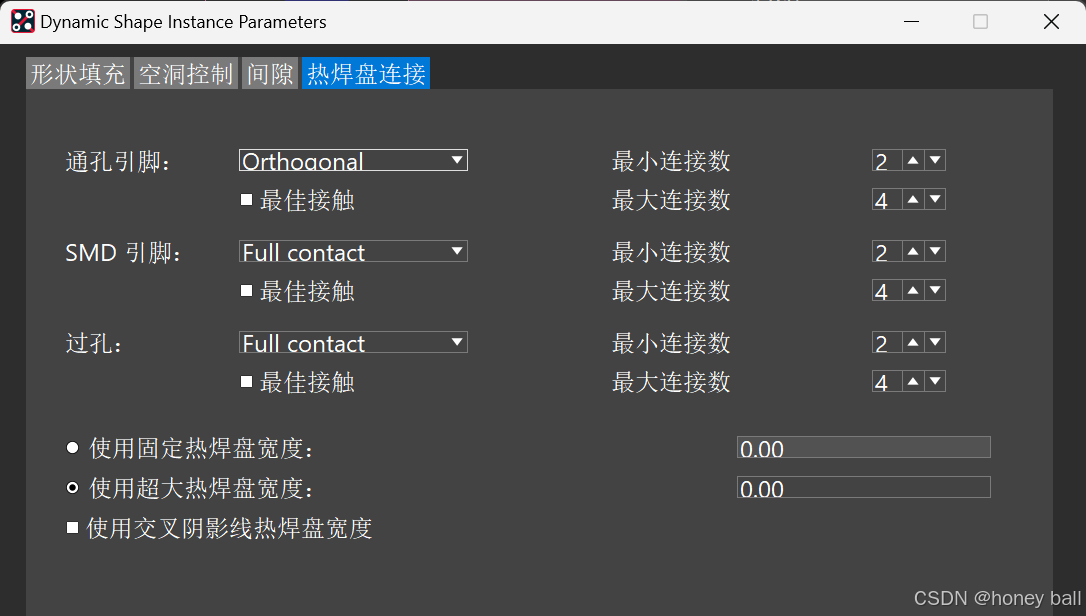
Task: Choose 使用超大热焊盘宽度 radio button
Action: pyautogui.click(x=73, y=488)
